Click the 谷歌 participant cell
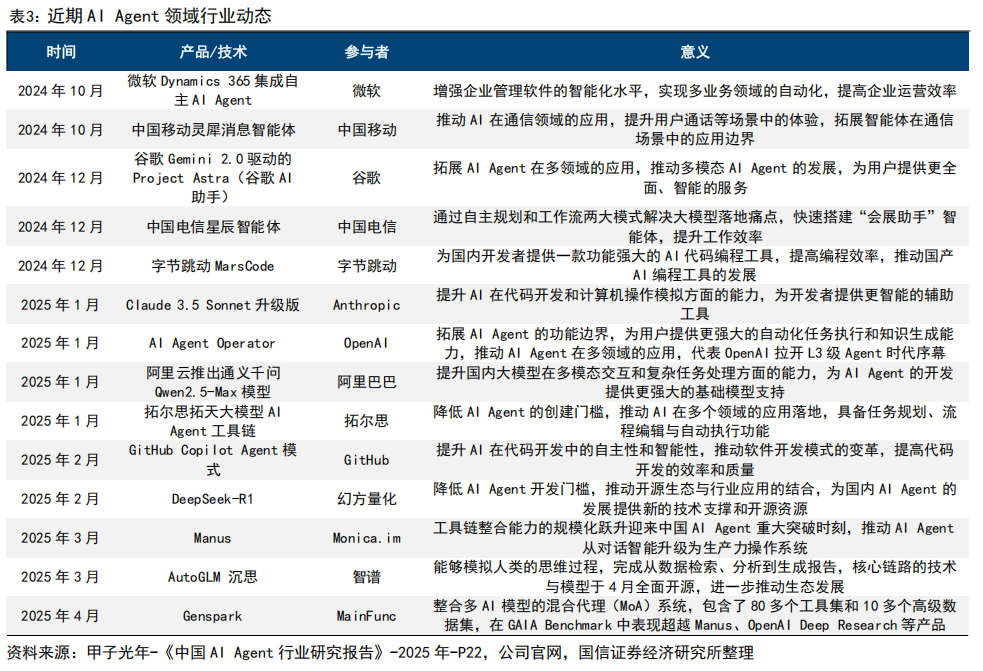The width and height of the screenshot is (983, 671). tap(367, 178)
